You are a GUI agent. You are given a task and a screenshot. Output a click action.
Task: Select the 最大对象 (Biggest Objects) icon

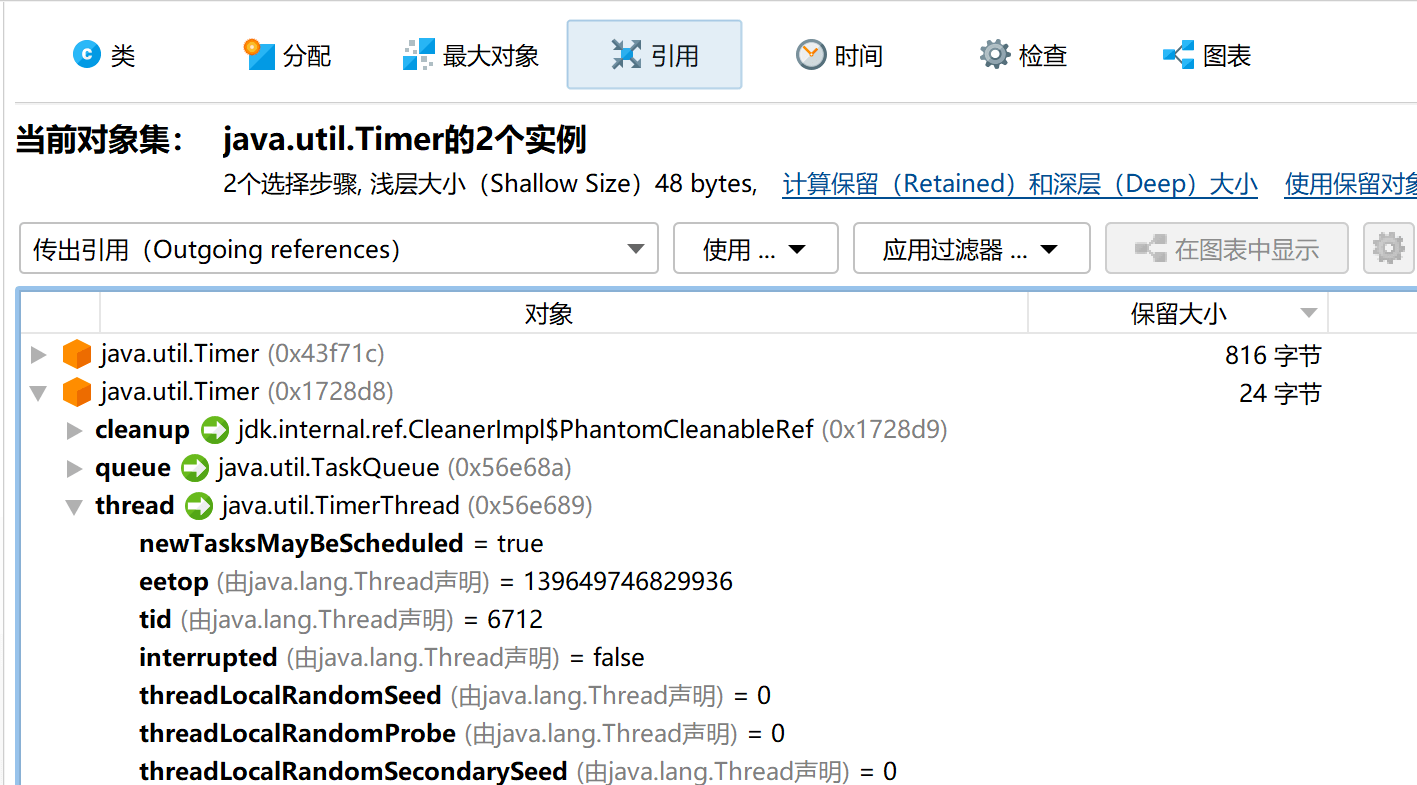coord(419,54)
